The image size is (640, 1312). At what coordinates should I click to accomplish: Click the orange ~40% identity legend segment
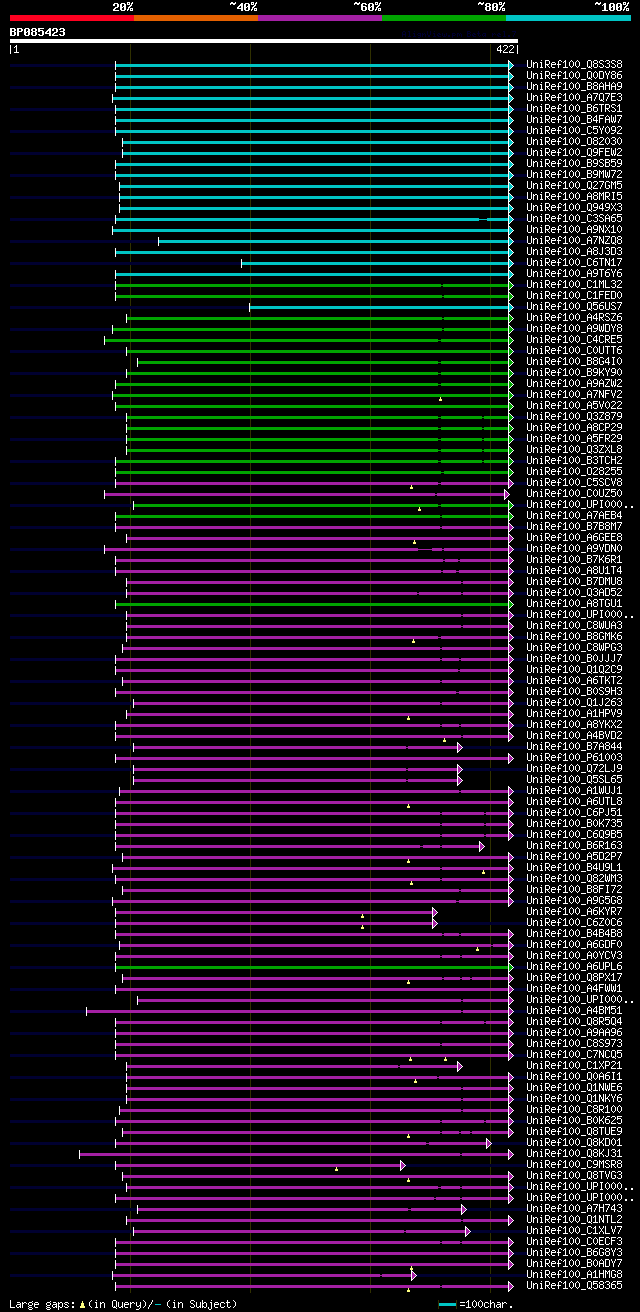click(196, 17)
